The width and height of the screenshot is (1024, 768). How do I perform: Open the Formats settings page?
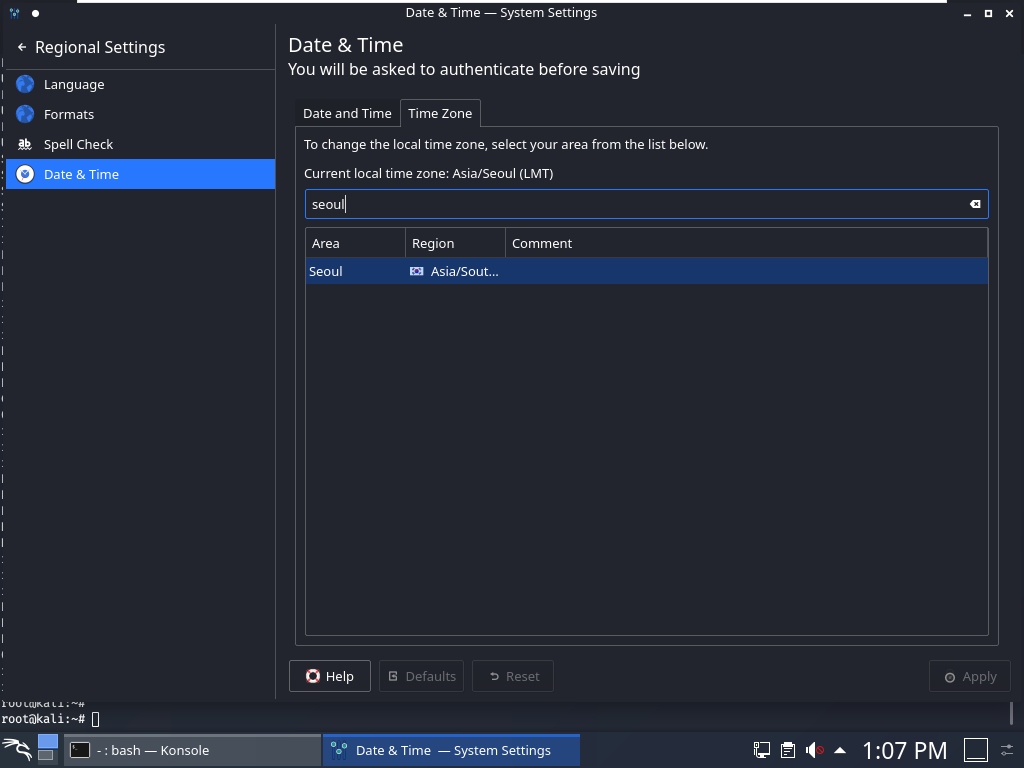point(140,114)
